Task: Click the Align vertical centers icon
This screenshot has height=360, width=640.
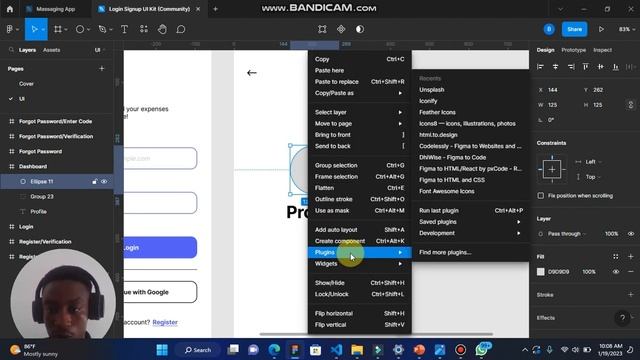Action: 600,67
